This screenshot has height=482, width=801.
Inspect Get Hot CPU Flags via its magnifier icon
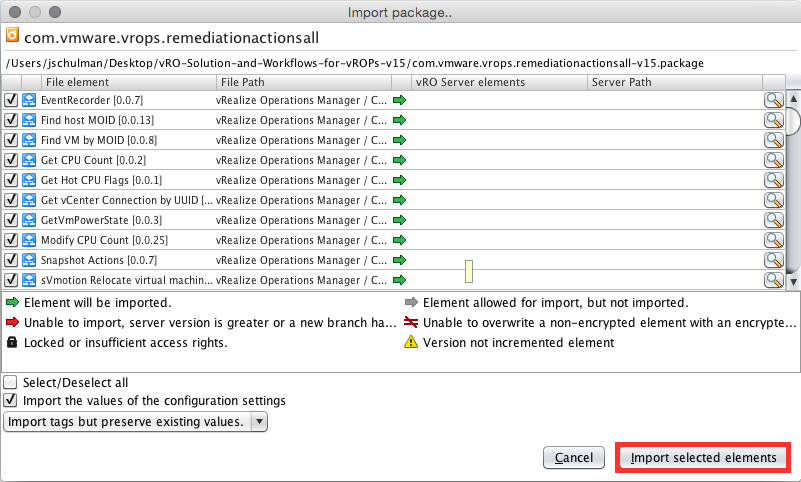click(x=774, y=180)
